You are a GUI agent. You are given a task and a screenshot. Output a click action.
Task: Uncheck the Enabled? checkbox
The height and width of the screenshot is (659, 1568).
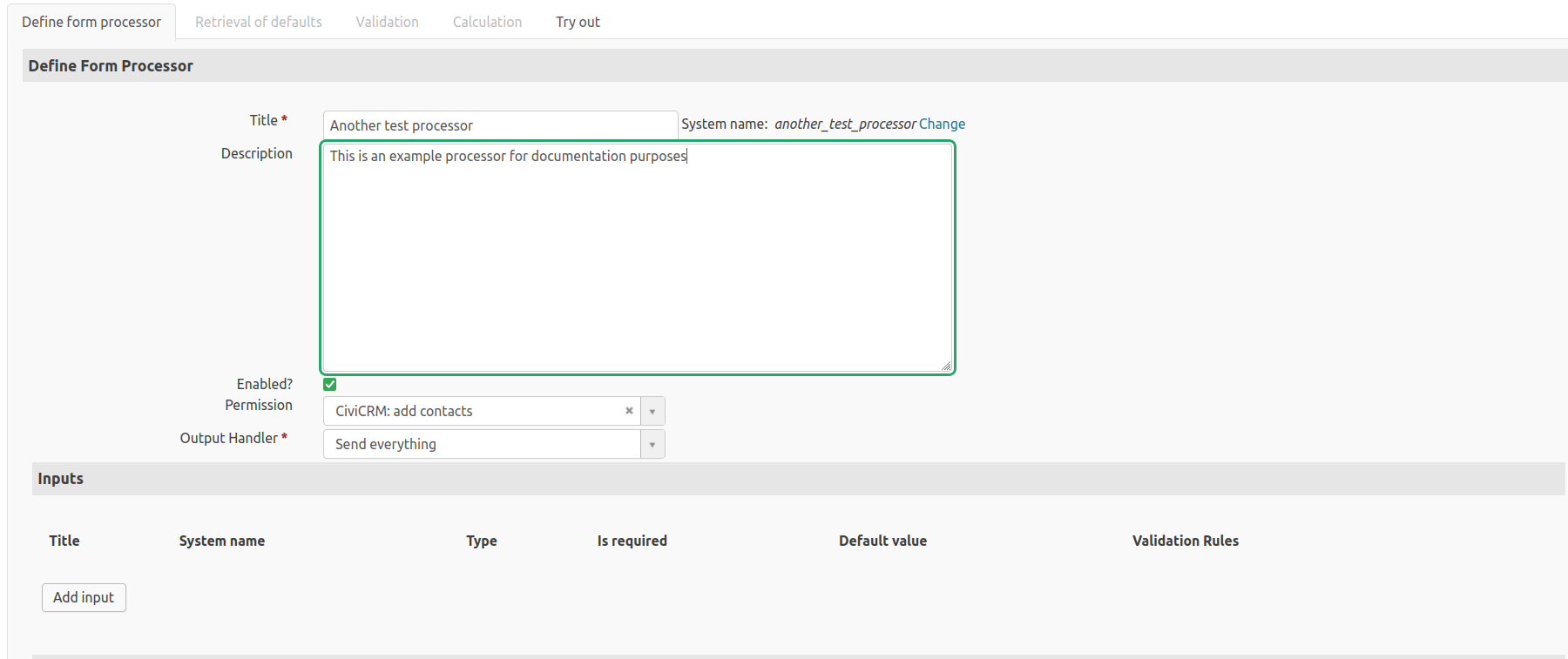330,384
